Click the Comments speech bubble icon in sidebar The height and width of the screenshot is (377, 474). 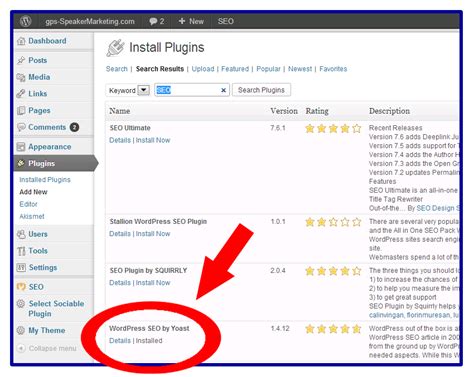coord(21,127)
